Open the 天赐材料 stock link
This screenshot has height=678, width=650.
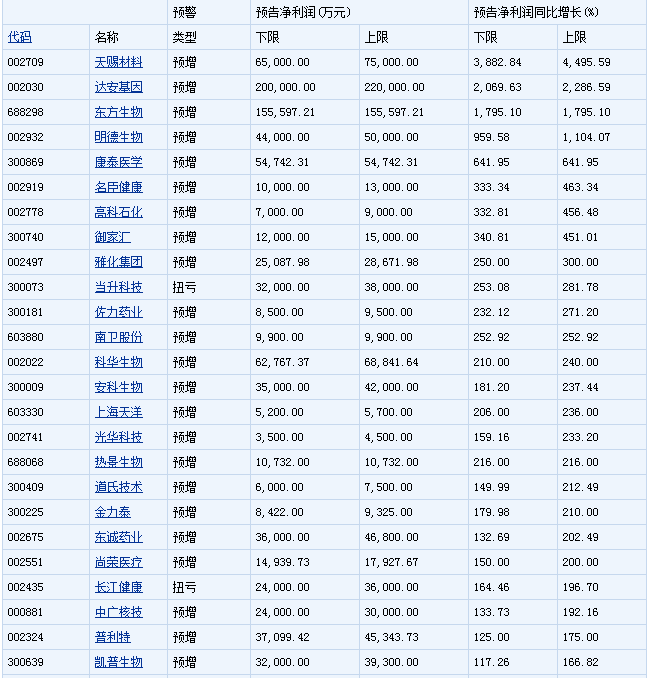[x=118, y=62]
